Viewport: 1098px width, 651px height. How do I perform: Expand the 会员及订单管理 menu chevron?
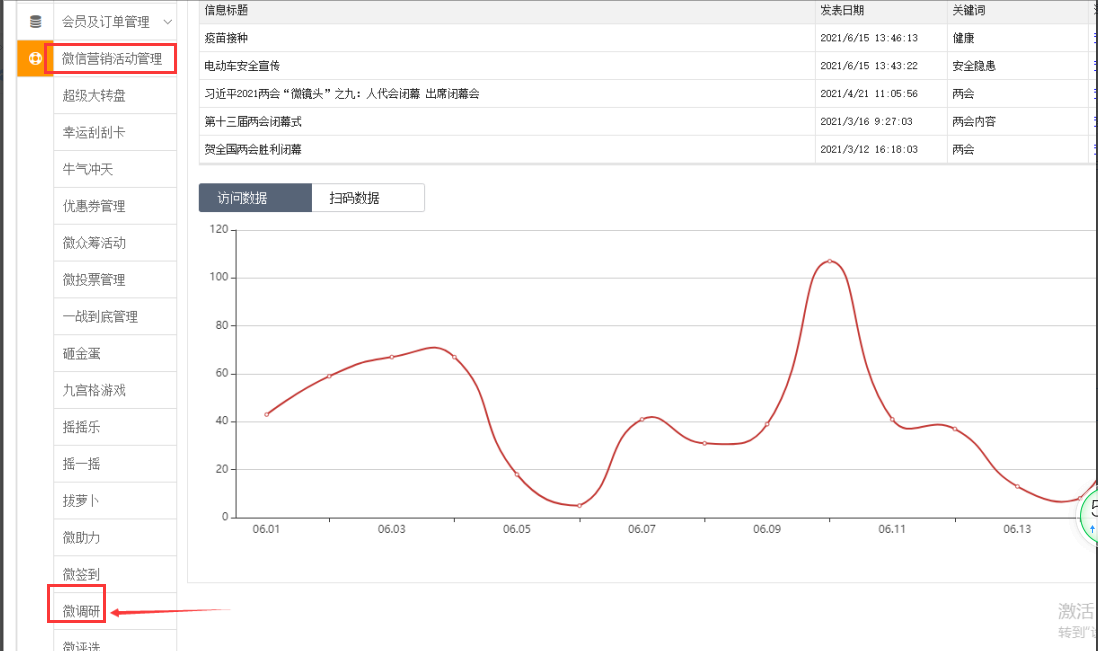pyautogui.click(x=167, y=21)
